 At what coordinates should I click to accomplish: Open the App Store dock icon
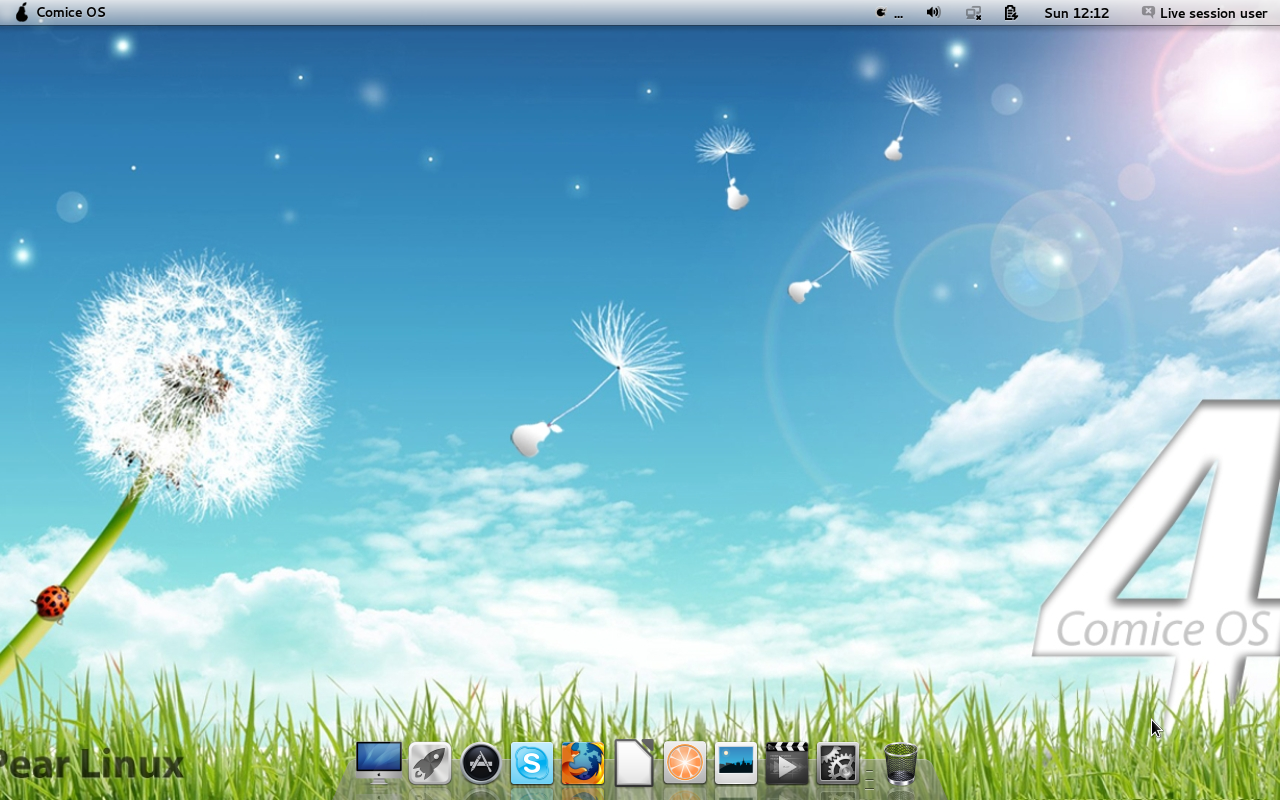[481, 764]
